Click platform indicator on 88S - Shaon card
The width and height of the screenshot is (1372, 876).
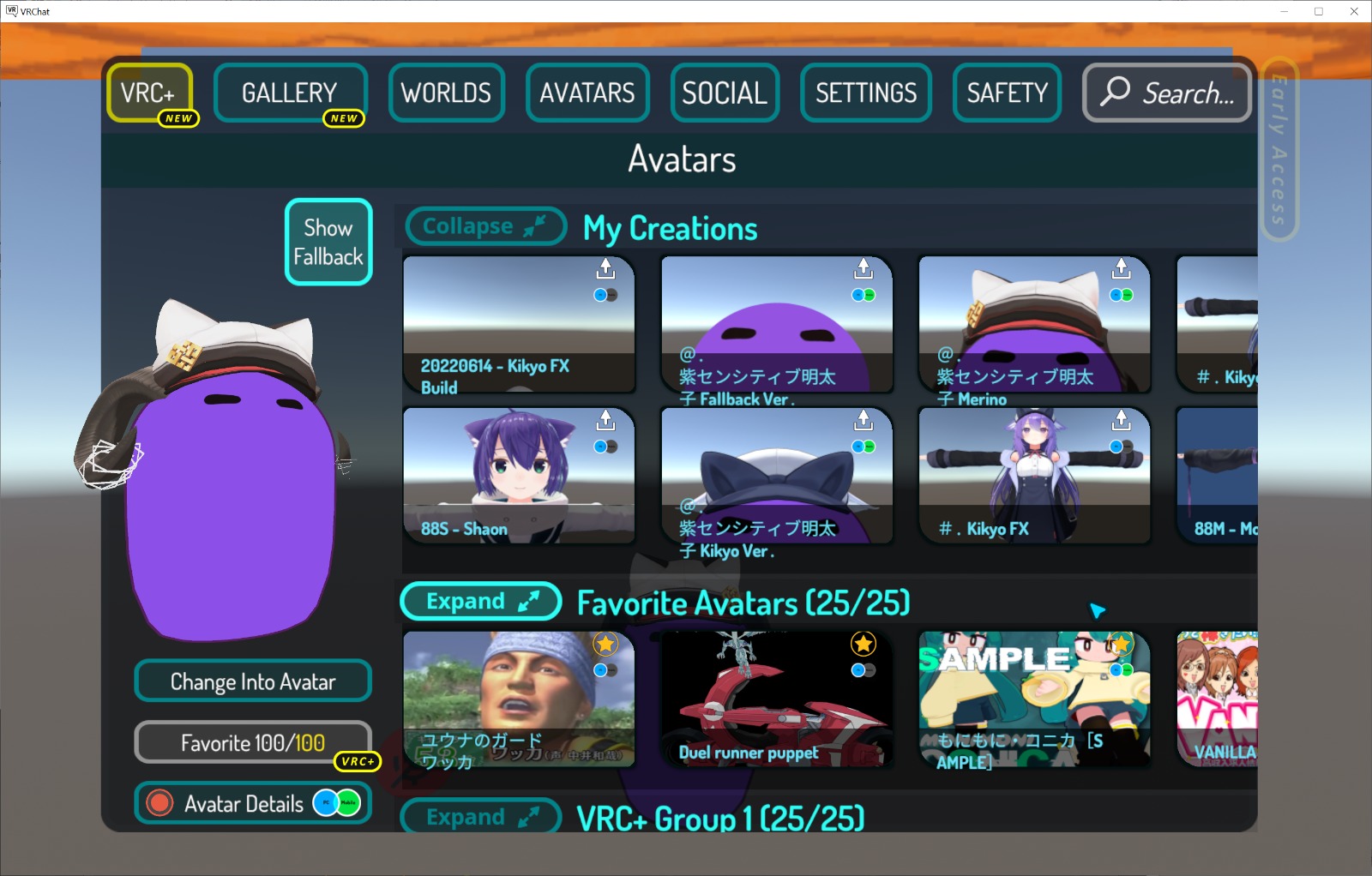pyautogui.click(x=605, y=447)
